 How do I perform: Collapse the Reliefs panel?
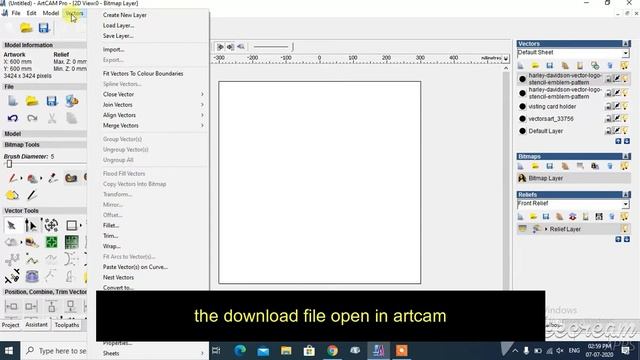pyautogui.click(x=626, y=195)
